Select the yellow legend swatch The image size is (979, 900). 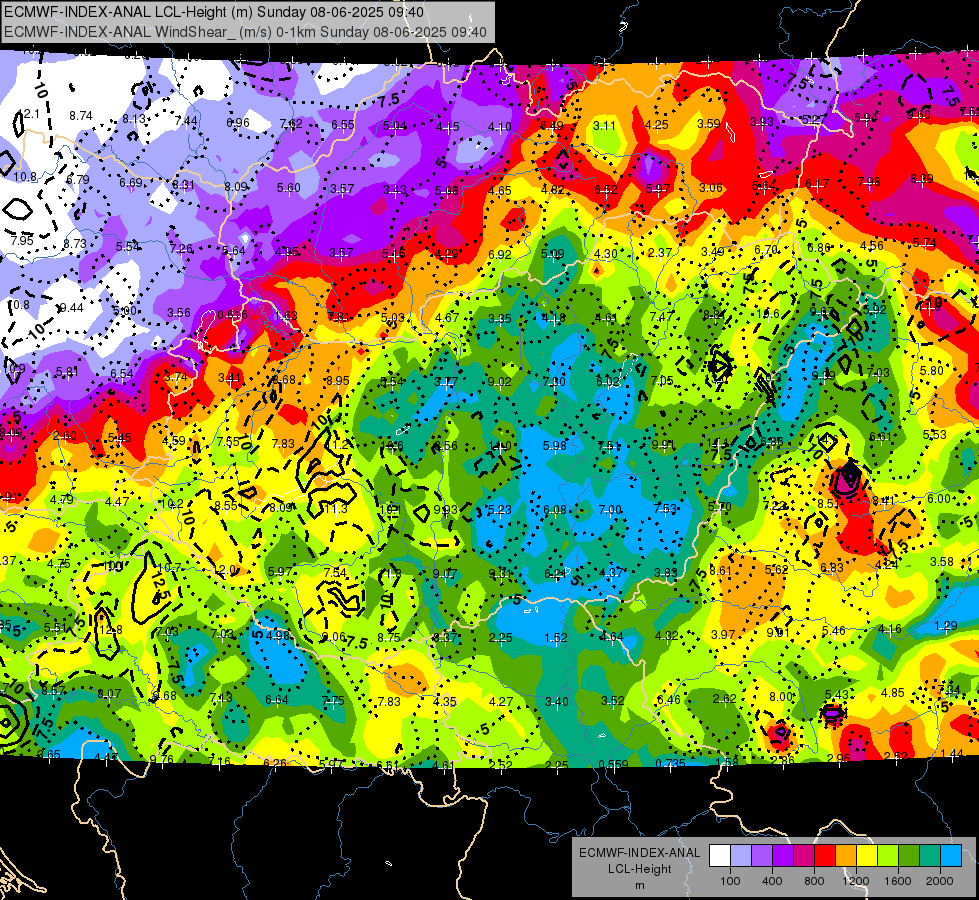[867, 855]
